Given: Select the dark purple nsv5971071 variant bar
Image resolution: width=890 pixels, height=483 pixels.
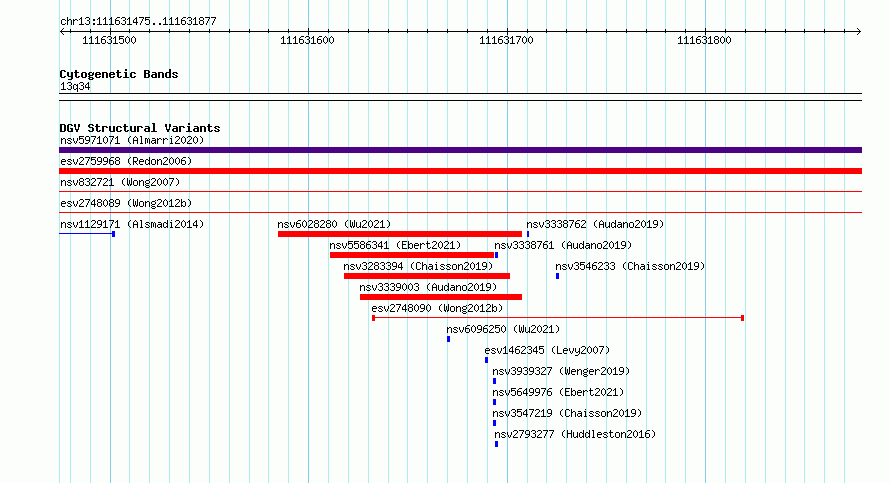Looking at the screenshot, I should coord(460,150).
